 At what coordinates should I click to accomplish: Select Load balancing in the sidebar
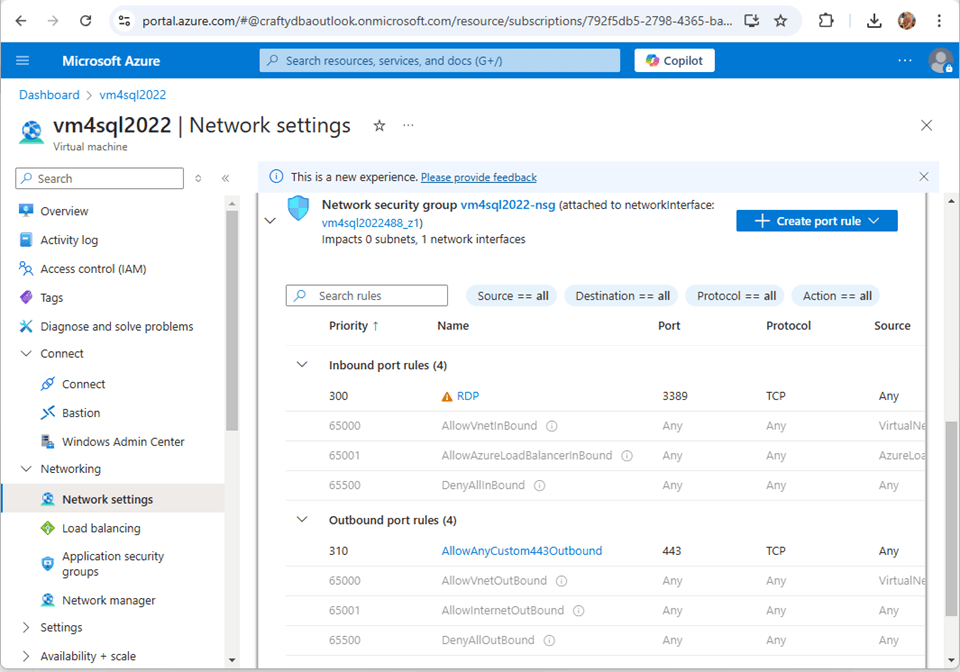(x=101, y=528)
